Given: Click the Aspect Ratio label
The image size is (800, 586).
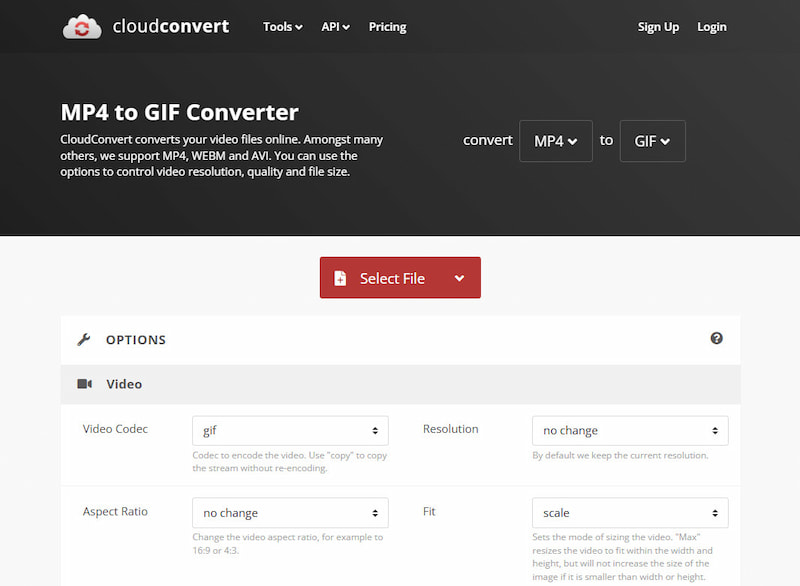Looking at the screenshot, I should click(x=115, y=512).
